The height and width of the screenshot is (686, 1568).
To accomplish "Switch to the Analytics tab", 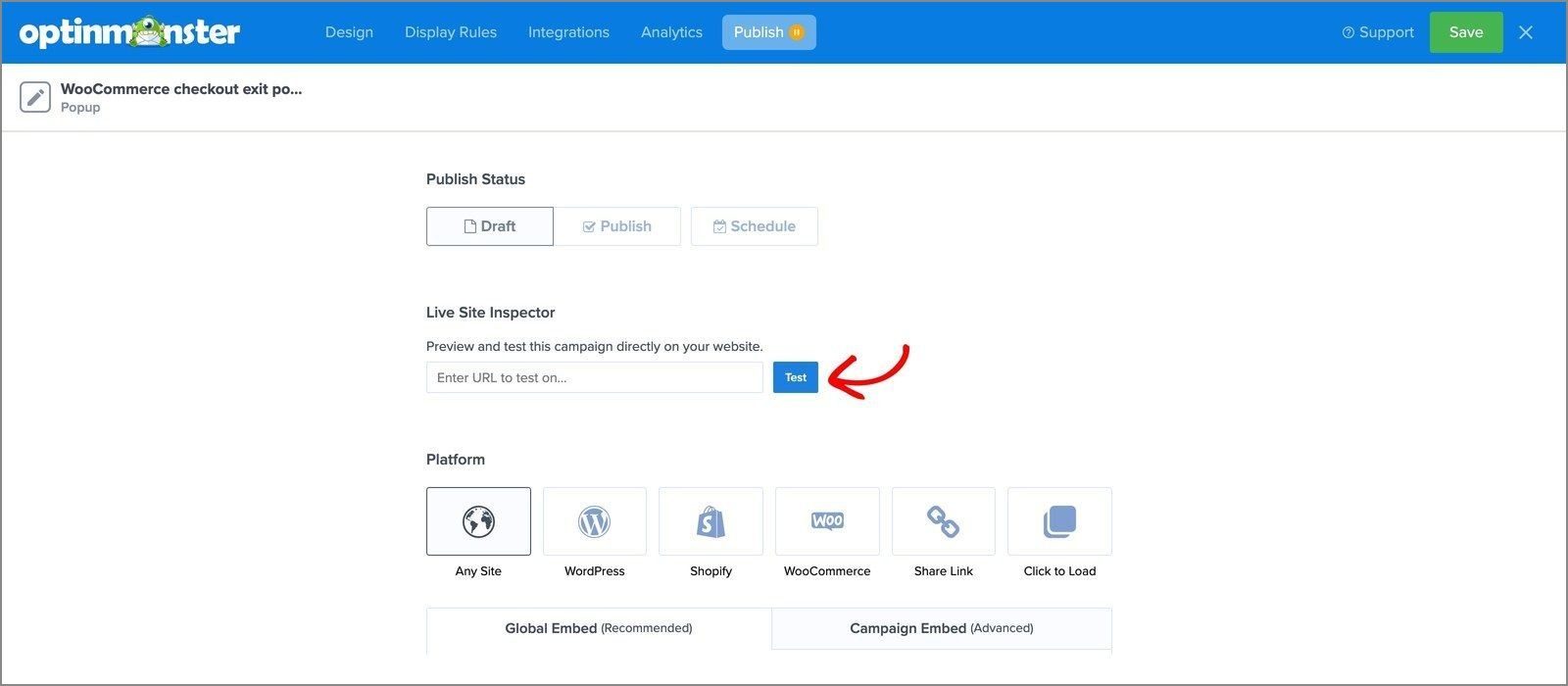I will [671, 32].
